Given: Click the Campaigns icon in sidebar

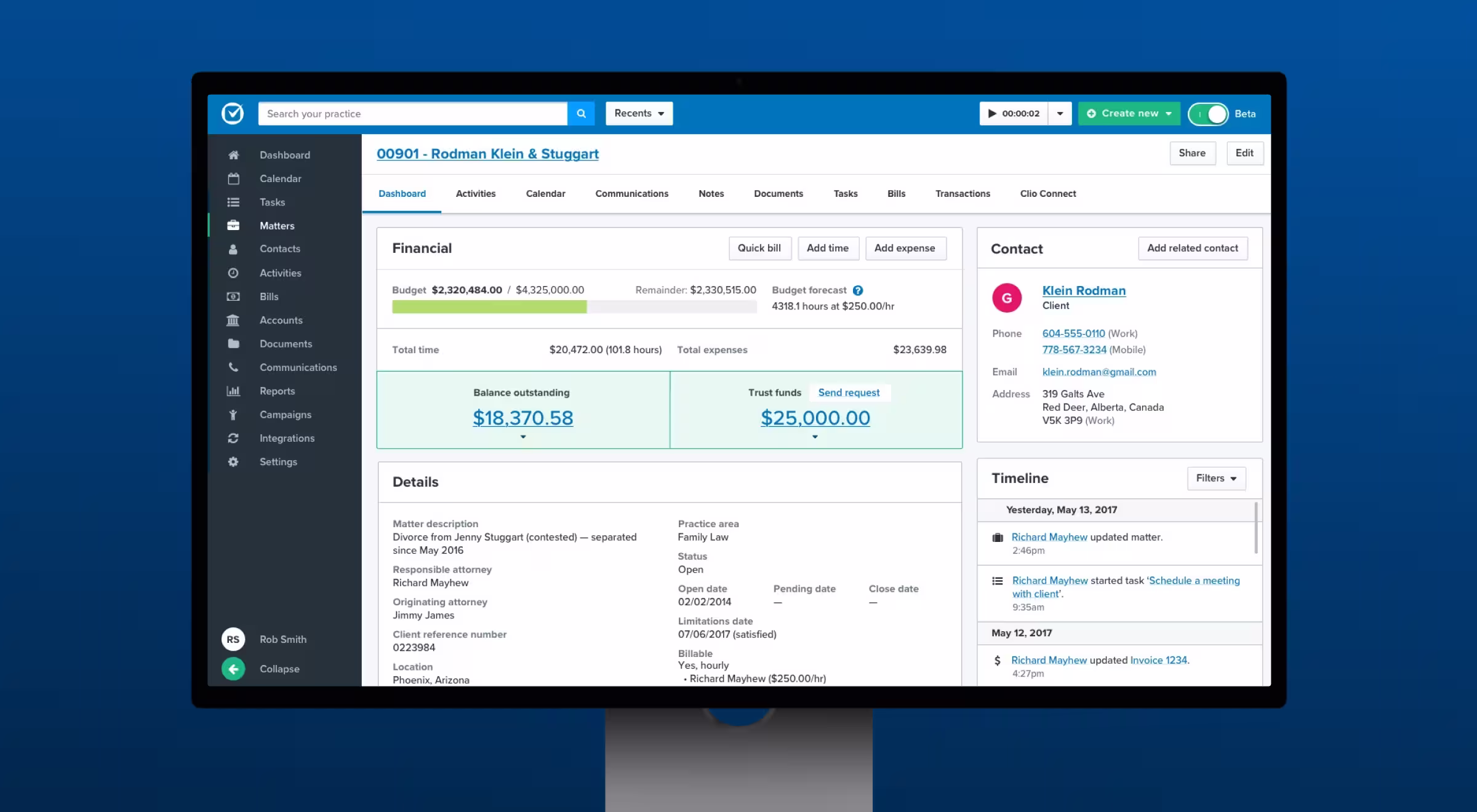Looking at the screenshot, I should click(x=233, y=415).
